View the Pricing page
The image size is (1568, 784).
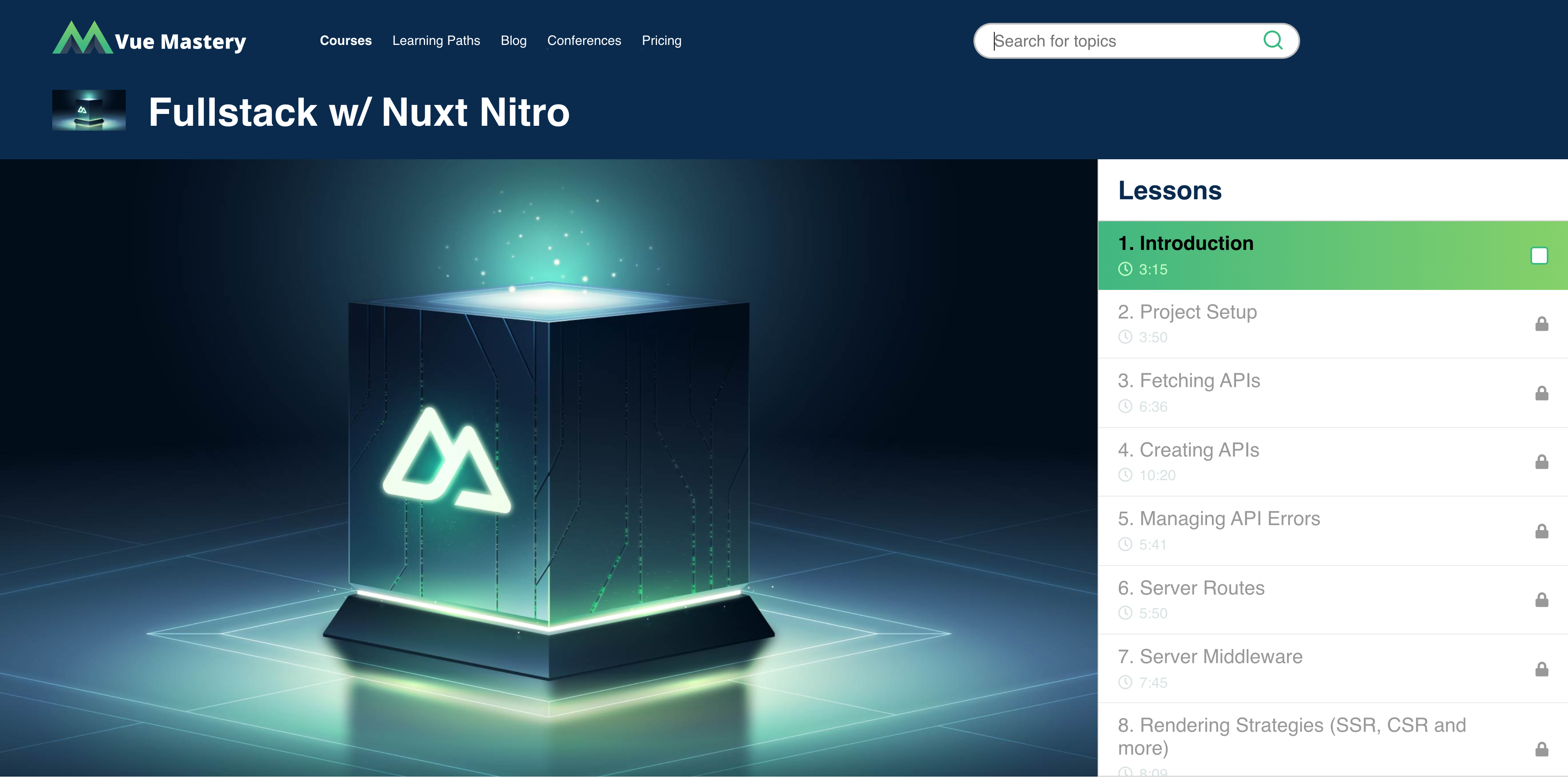pos(661,41)
